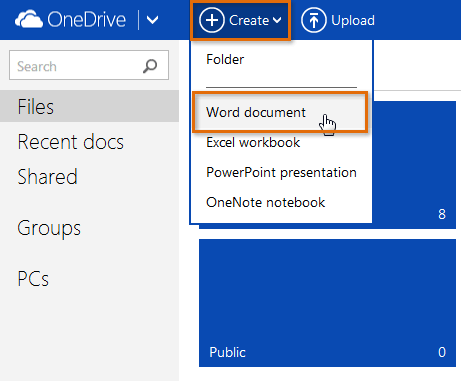This screenshot has height=381, width=461.
Task: Open PCs in the sidebar
Action: click(33, 279)
